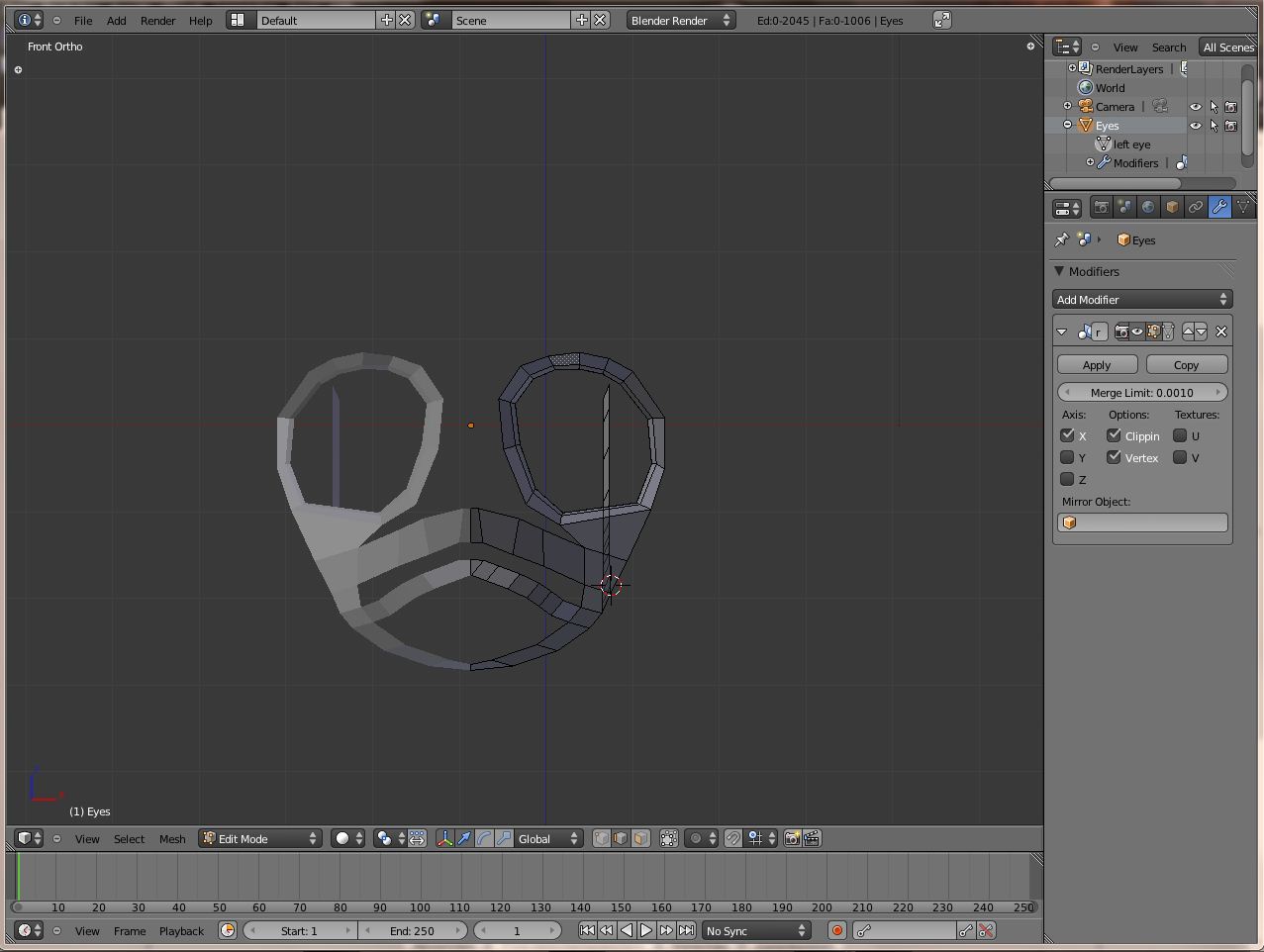Screen dimensions: 1264x952
Task: Open the Edit Mode selector dropdown
Action: [x=261, y=838]
